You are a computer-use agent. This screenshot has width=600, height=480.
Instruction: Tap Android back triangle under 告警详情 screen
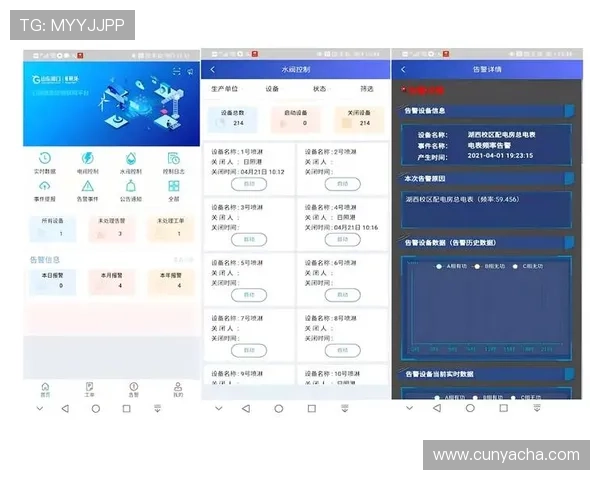pyautogui.click(x=437, y=408)
